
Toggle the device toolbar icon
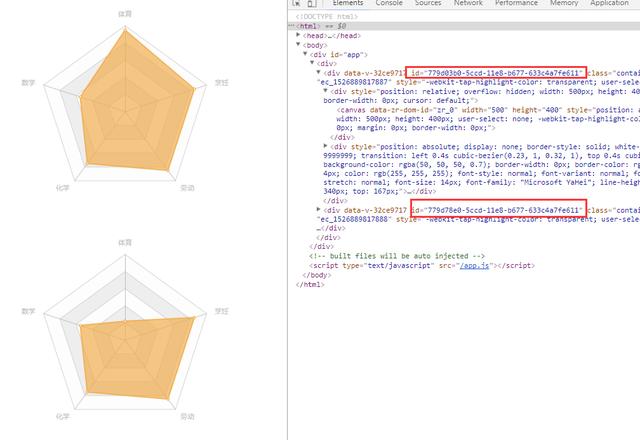(311, 3)
